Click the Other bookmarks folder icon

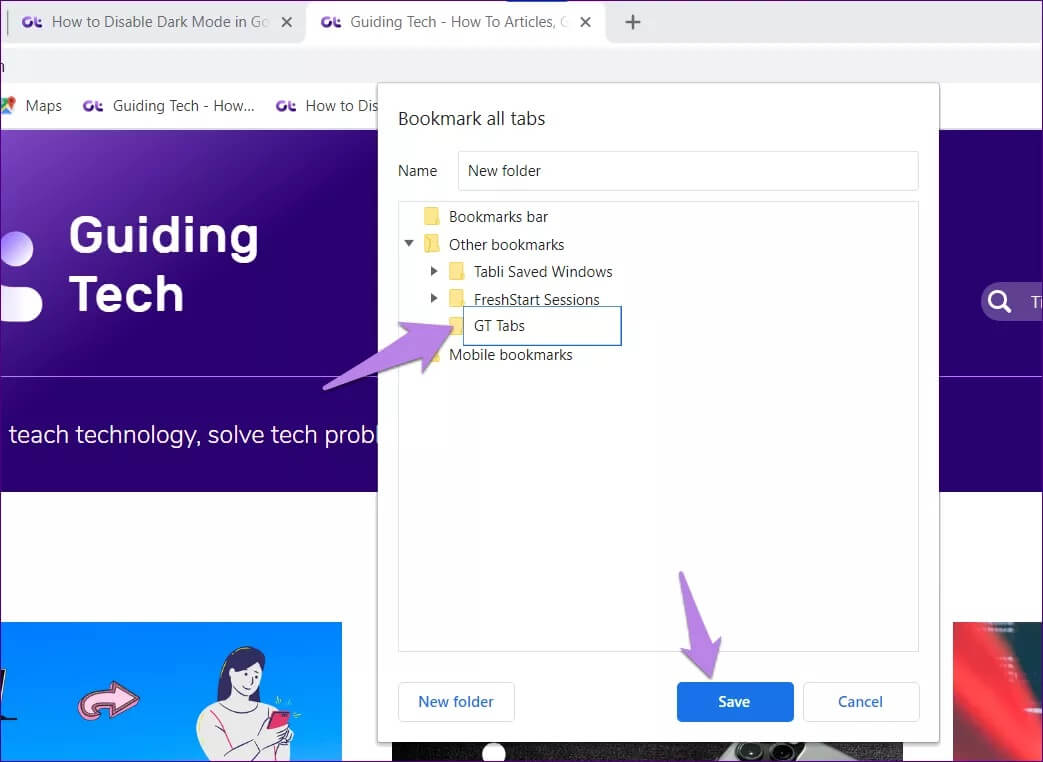click(432, 243)
